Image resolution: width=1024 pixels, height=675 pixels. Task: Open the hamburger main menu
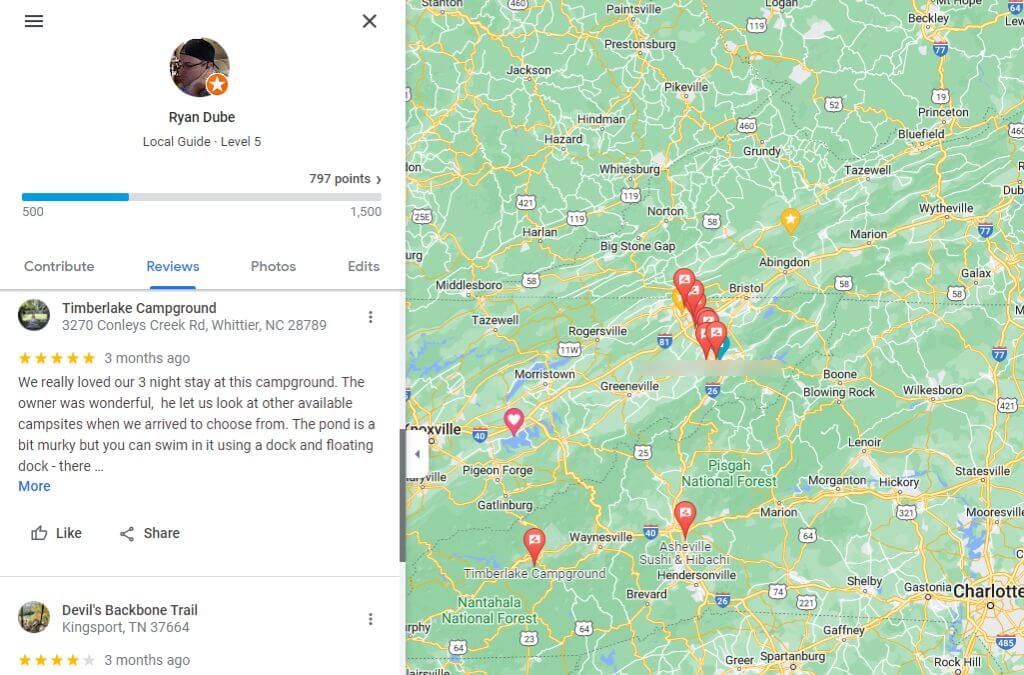(x=34, y=21)
